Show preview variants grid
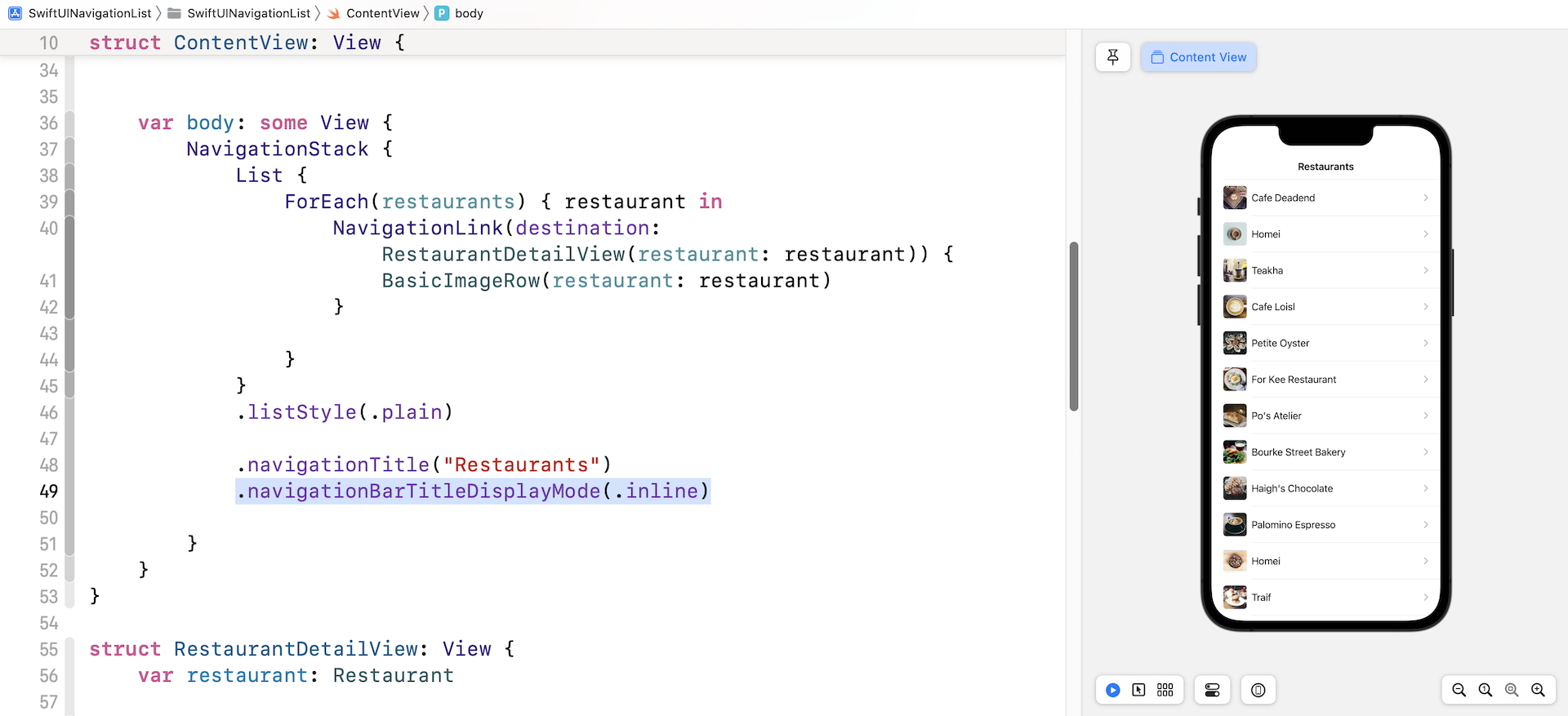This screenshot has width=1568, height=716. (x=1165, y=690)
